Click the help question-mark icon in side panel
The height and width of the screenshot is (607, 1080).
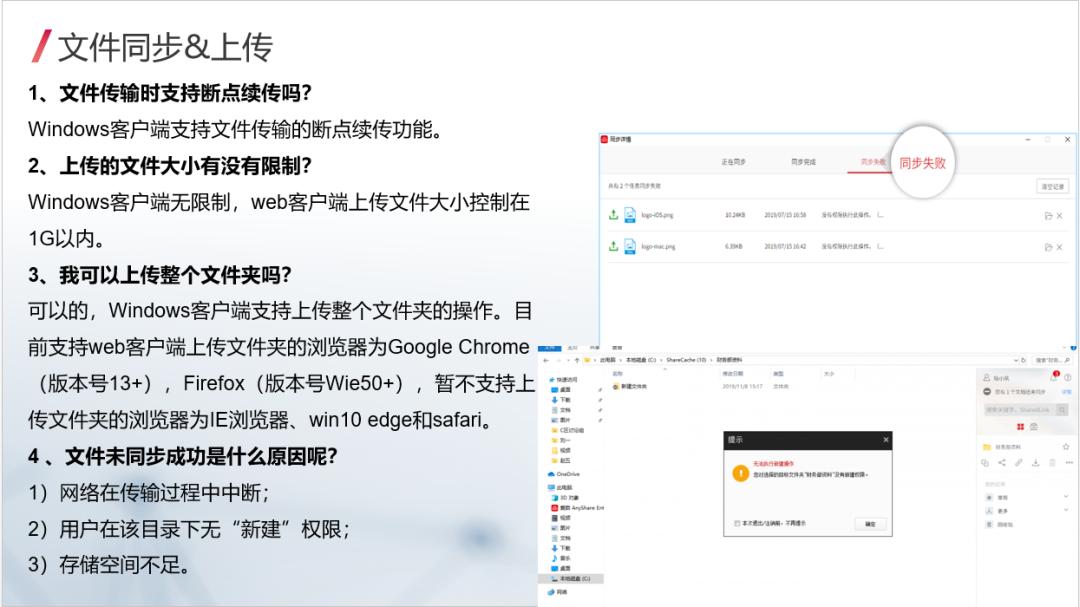tap(1068, 378)
